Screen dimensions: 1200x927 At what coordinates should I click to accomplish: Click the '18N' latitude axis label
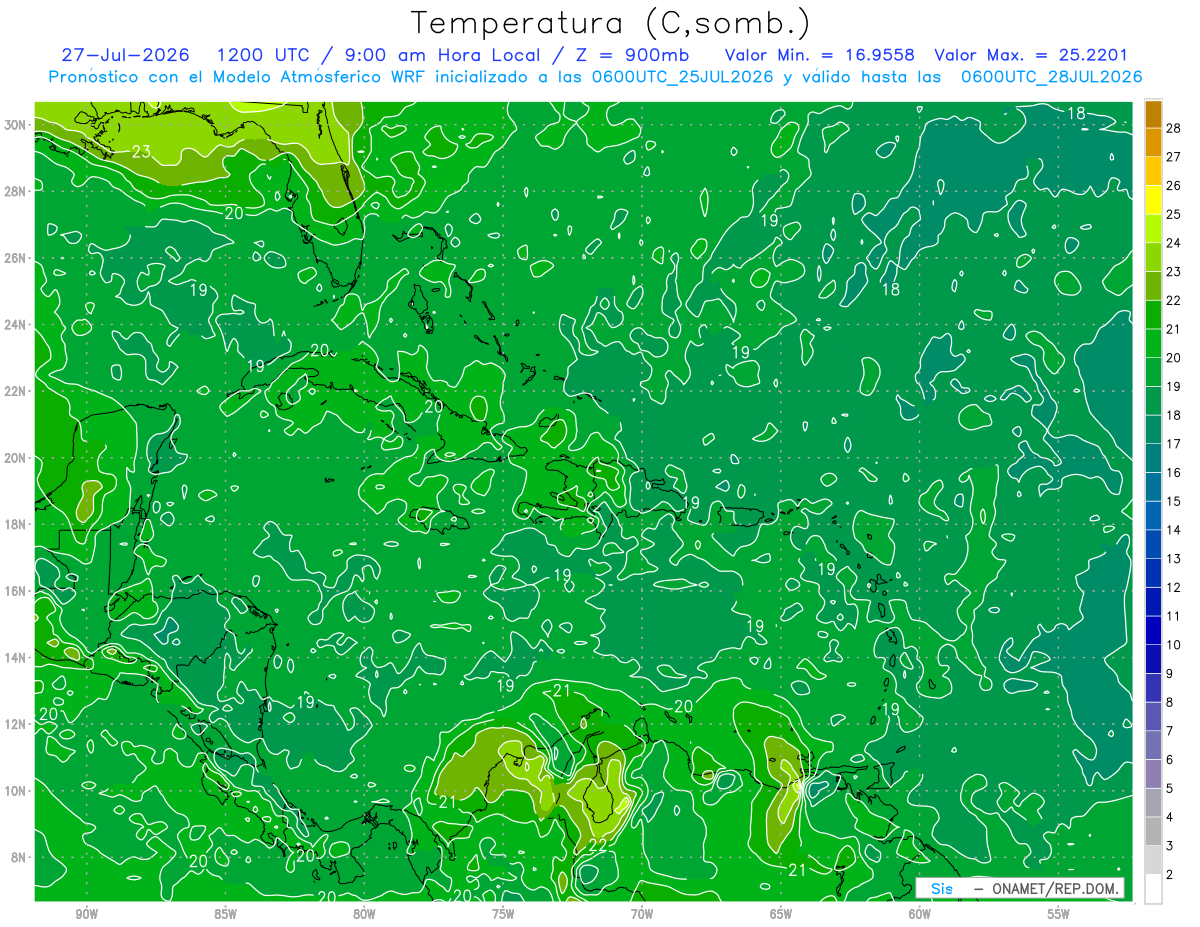pyautogui.click(x=17, y=525)
